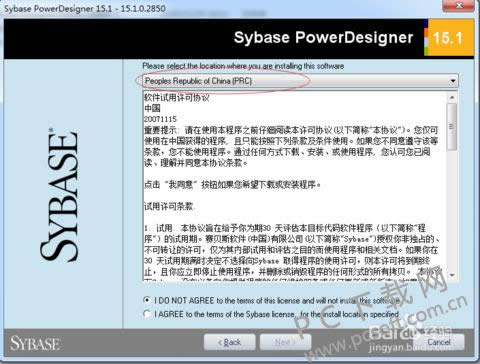The height and width of the screenshot is (364, 480).
Task: Click license text scrollbar up arrow
Action: click(452, 97)
